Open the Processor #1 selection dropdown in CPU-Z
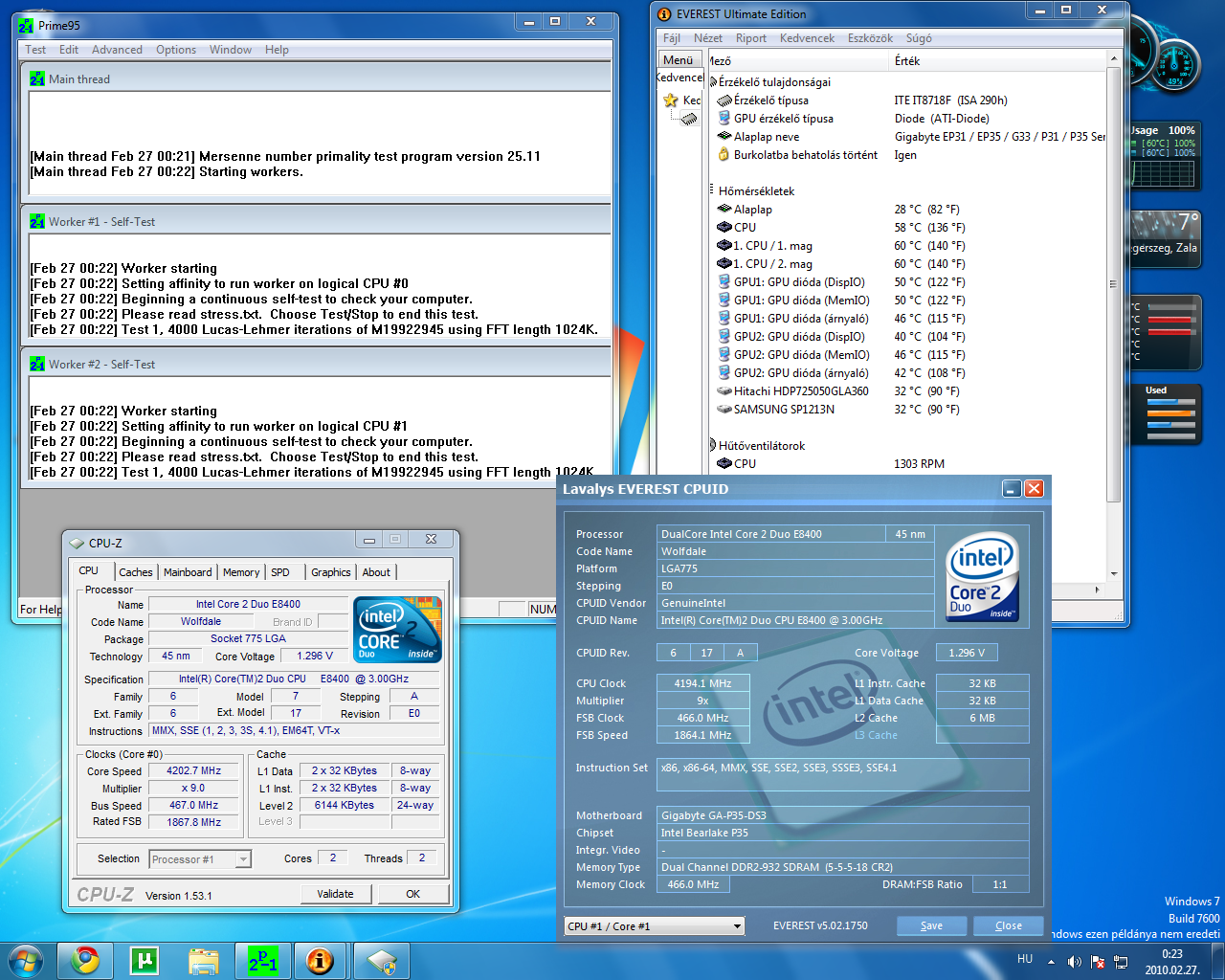The image size is (1225, 980). point(243,859)
